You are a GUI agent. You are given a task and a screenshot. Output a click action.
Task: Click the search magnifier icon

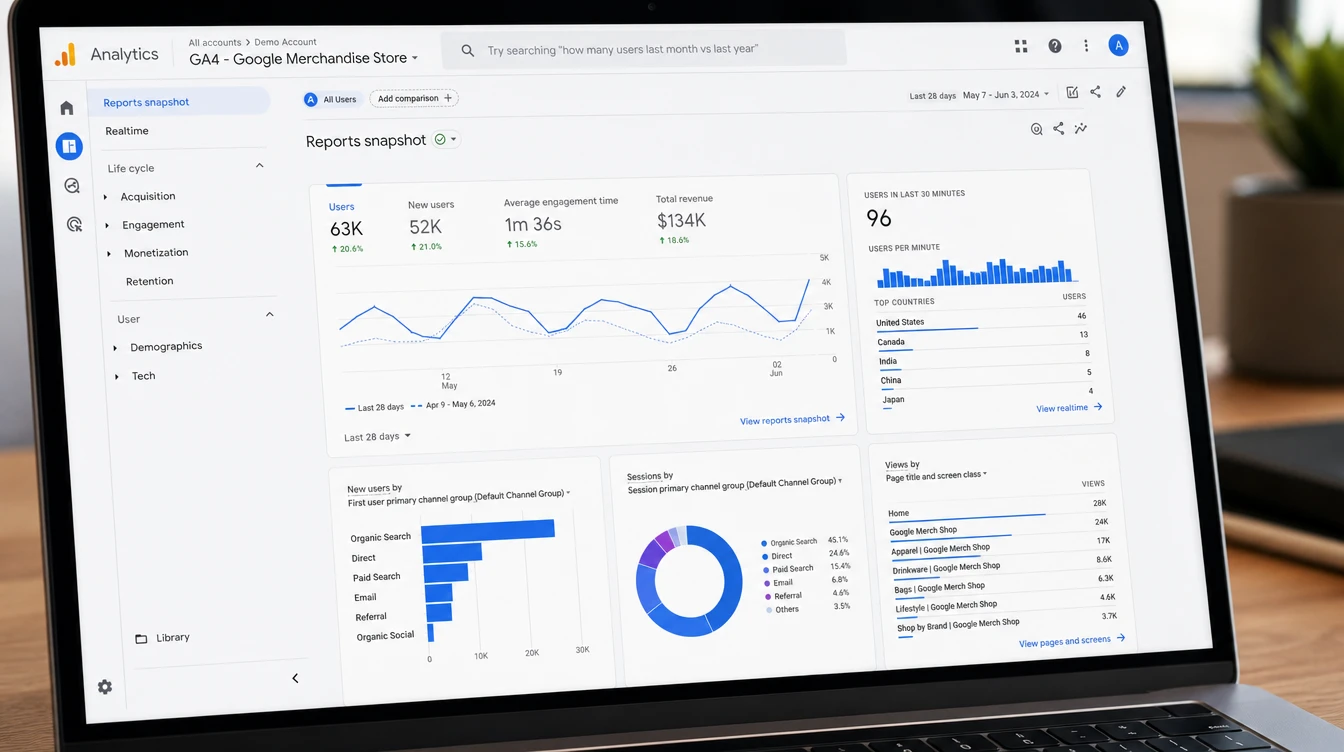click(x=467, y=50)
